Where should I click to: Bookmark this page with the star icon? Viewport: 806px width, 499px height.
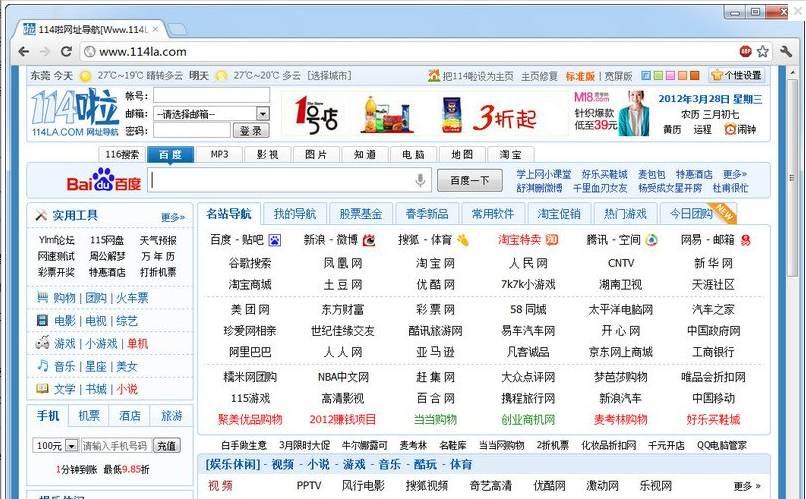763,51
